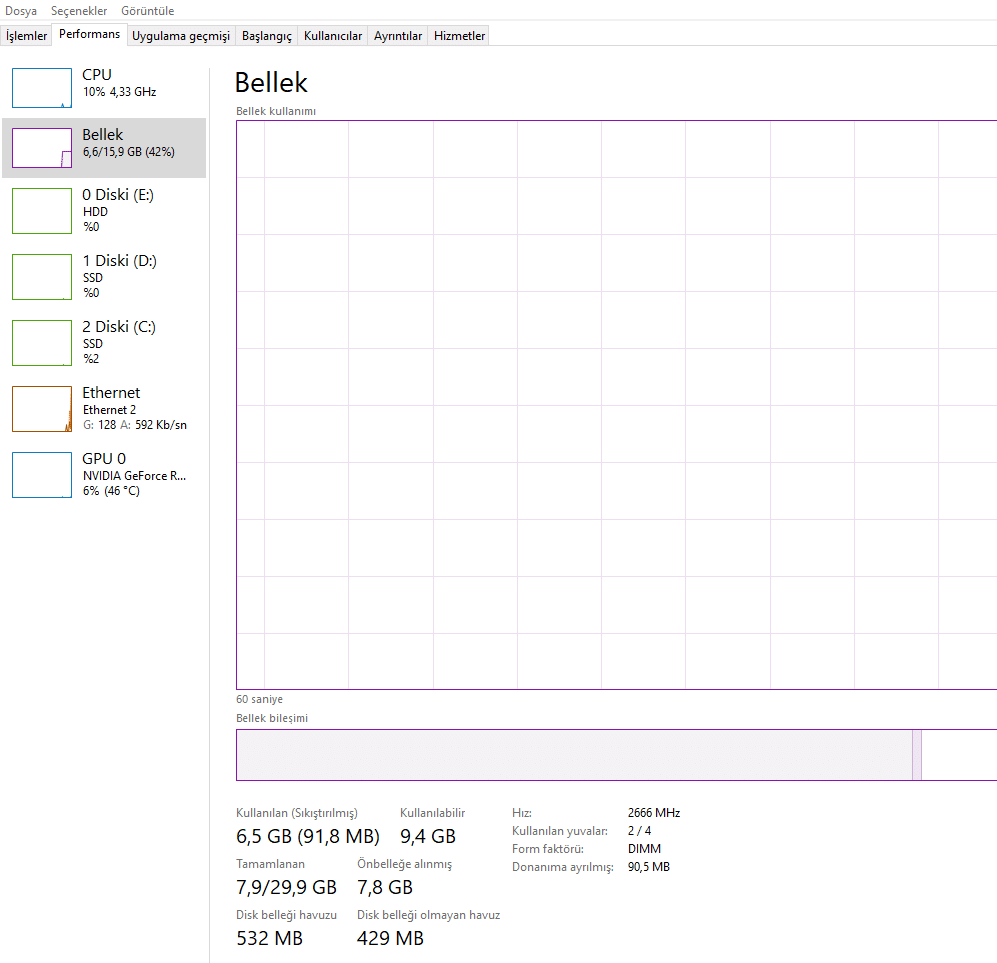The width and height of the screenshot is (997, 963).
Task: Open the Dosya menu
Action: pyautogui.click(x=21, y=11)
